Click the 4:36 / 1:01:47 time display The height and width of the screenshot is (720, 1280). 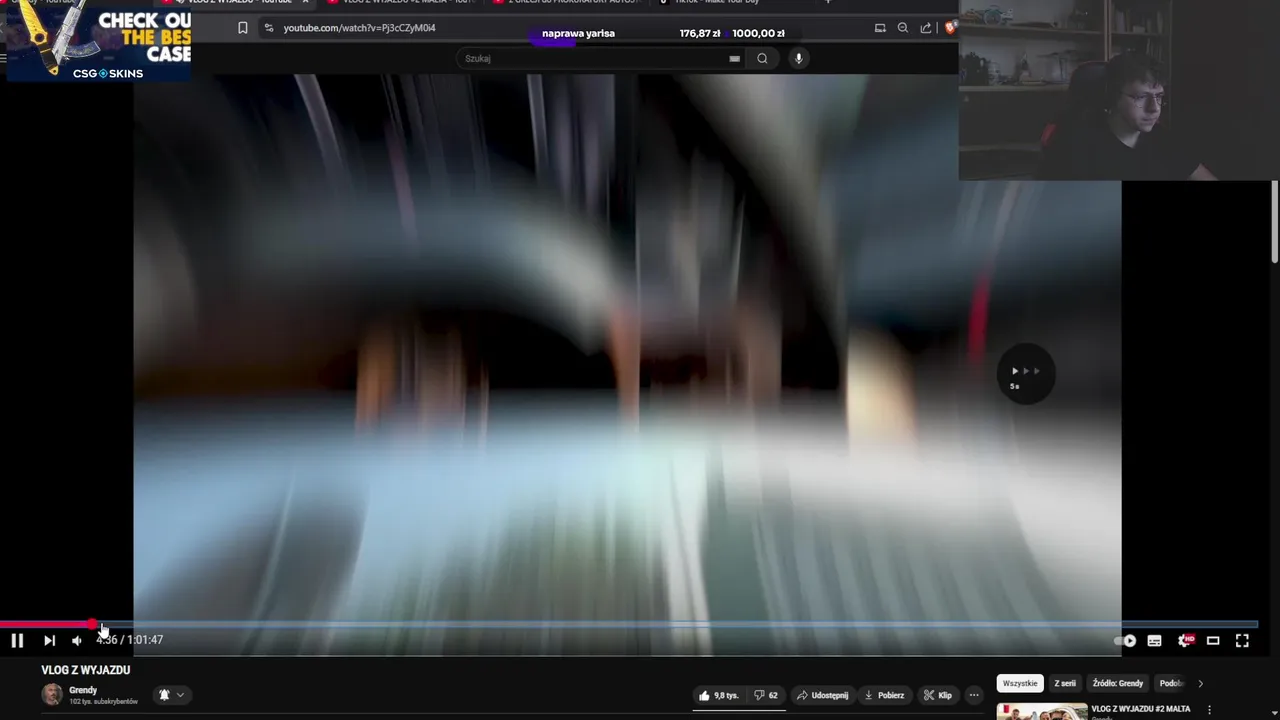pos(130,640)
